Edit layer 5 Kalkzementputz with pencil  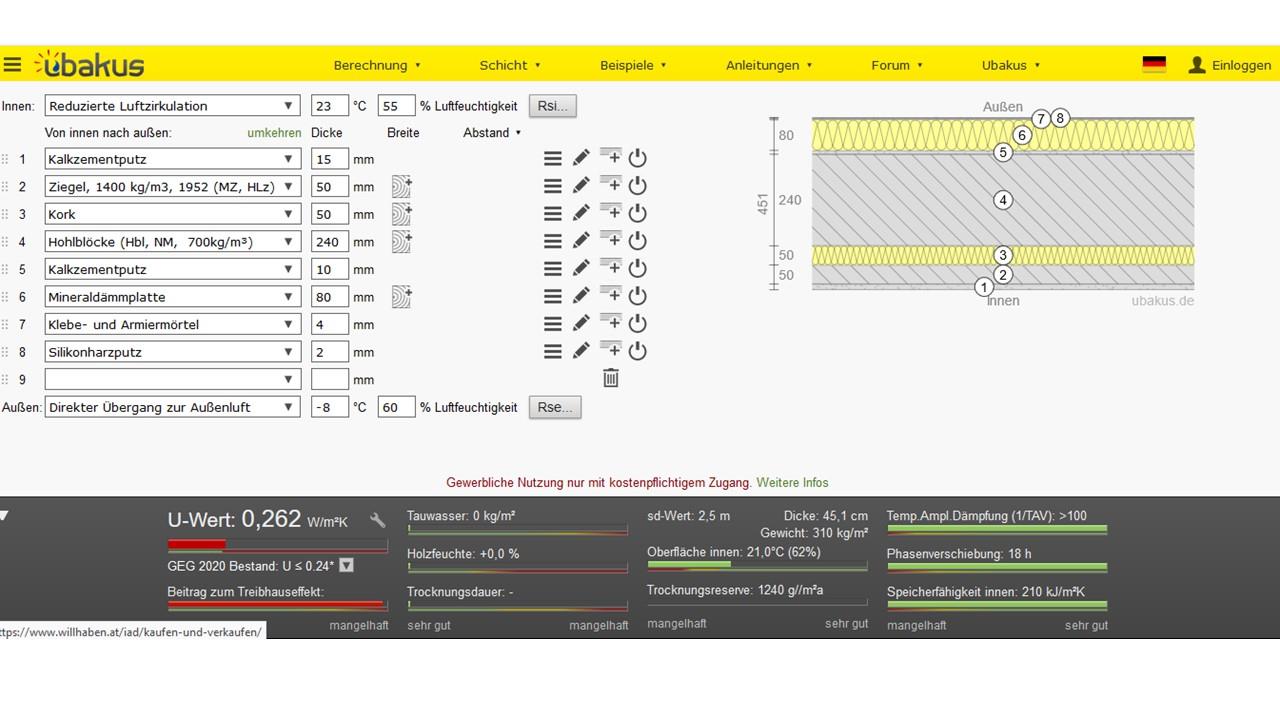(581, 269)
